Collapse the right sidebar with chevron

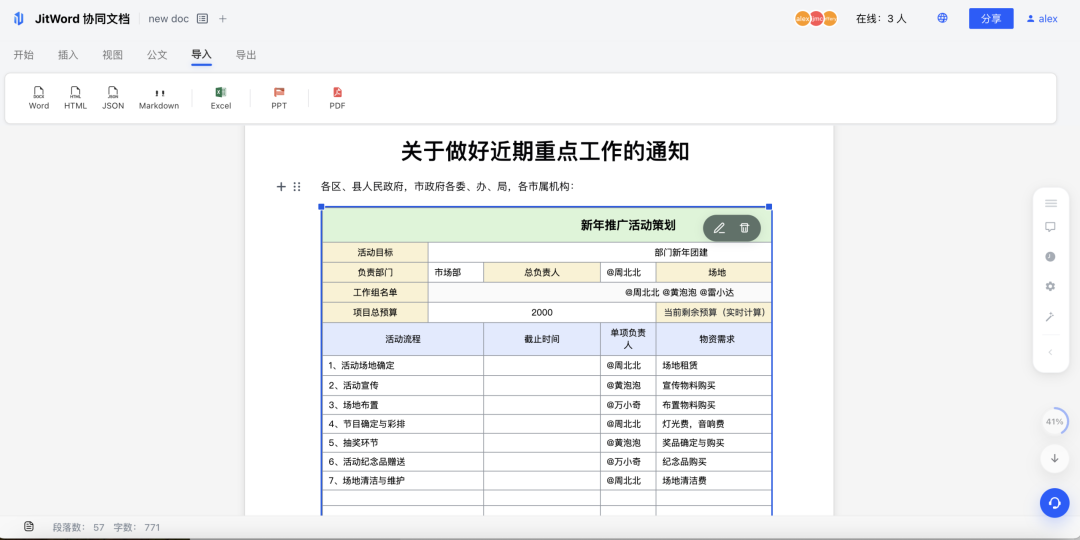(1050, 352)
